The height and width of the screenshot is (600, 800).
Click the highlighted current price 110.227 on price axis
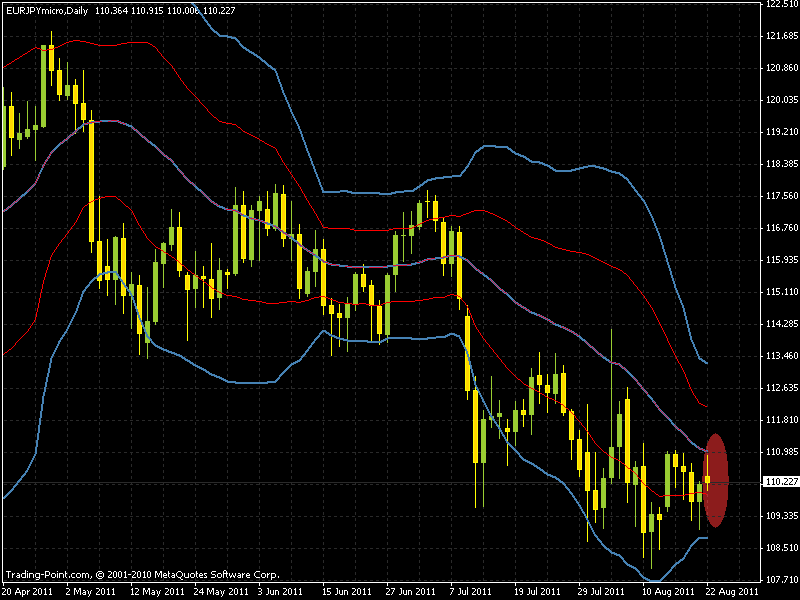tap(782, 482)
